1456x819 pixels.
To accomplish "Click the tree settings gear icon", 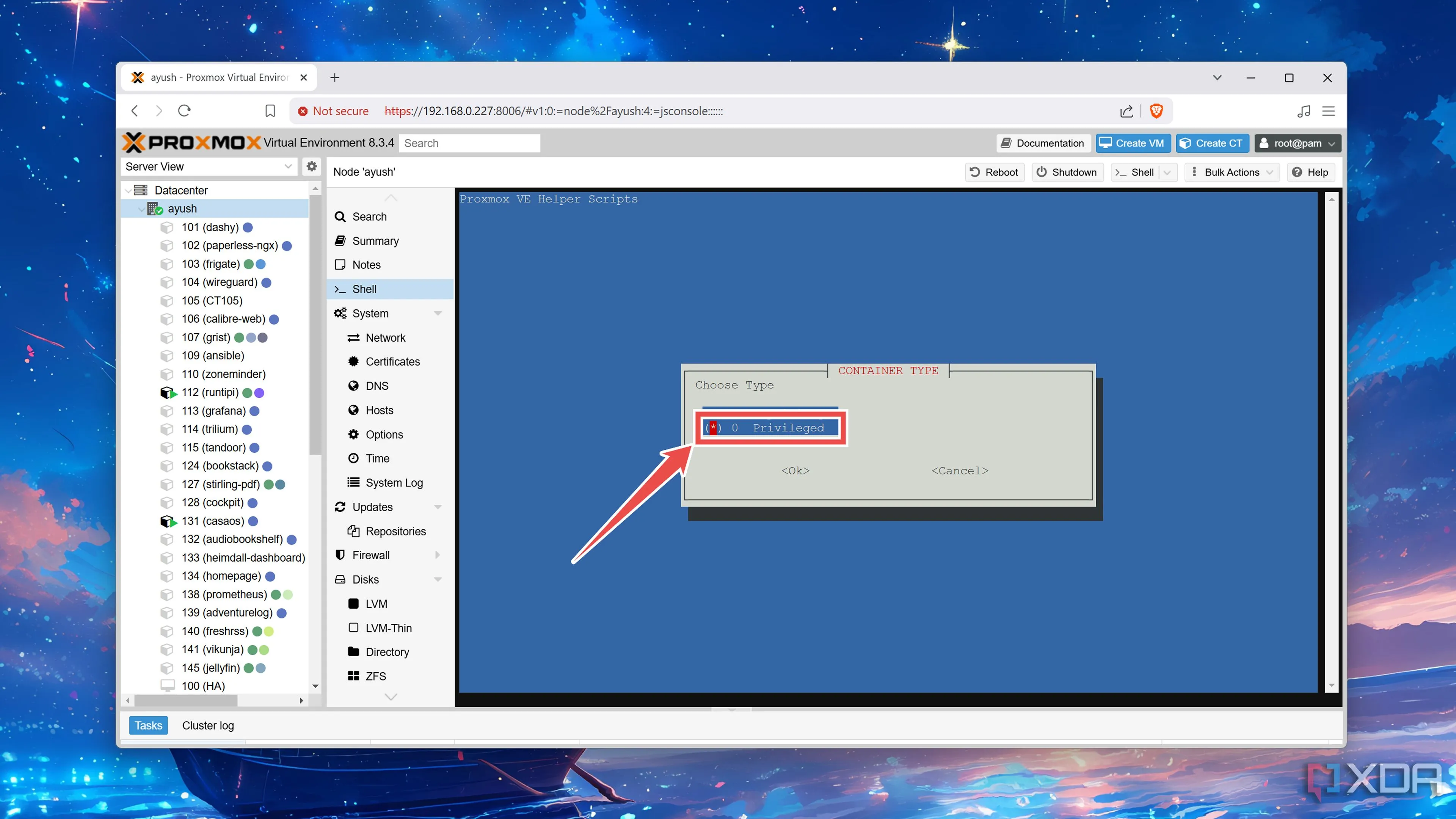I will click(x=311, y=166).
